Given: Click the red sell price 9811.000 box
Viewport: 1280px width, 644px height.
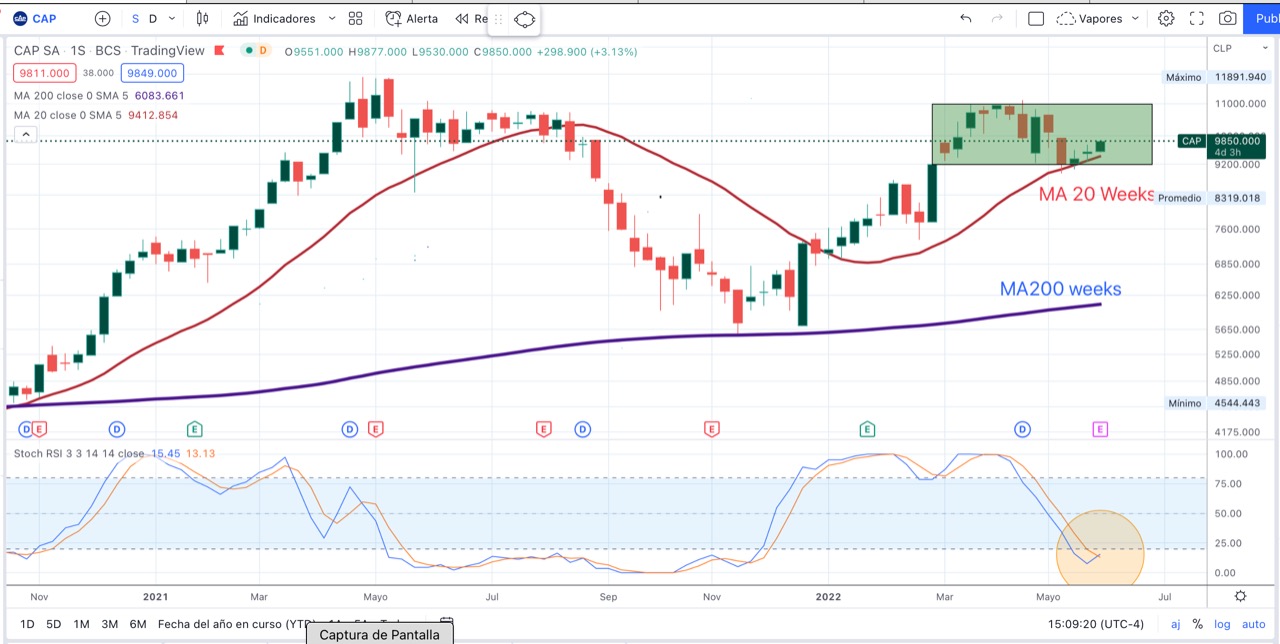Looking at the screenshot, I should 43,73.
